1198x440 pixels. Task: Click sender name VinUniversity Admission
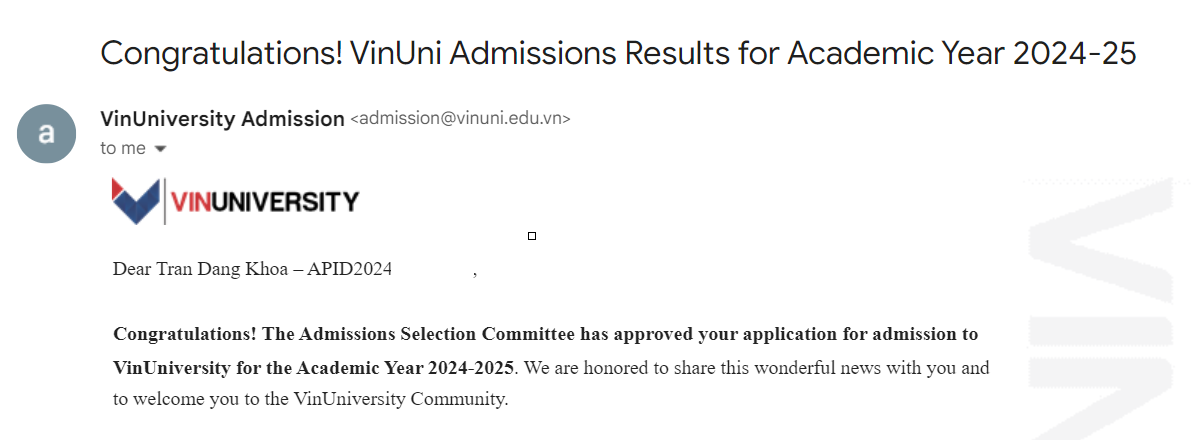tap(222, 118)
